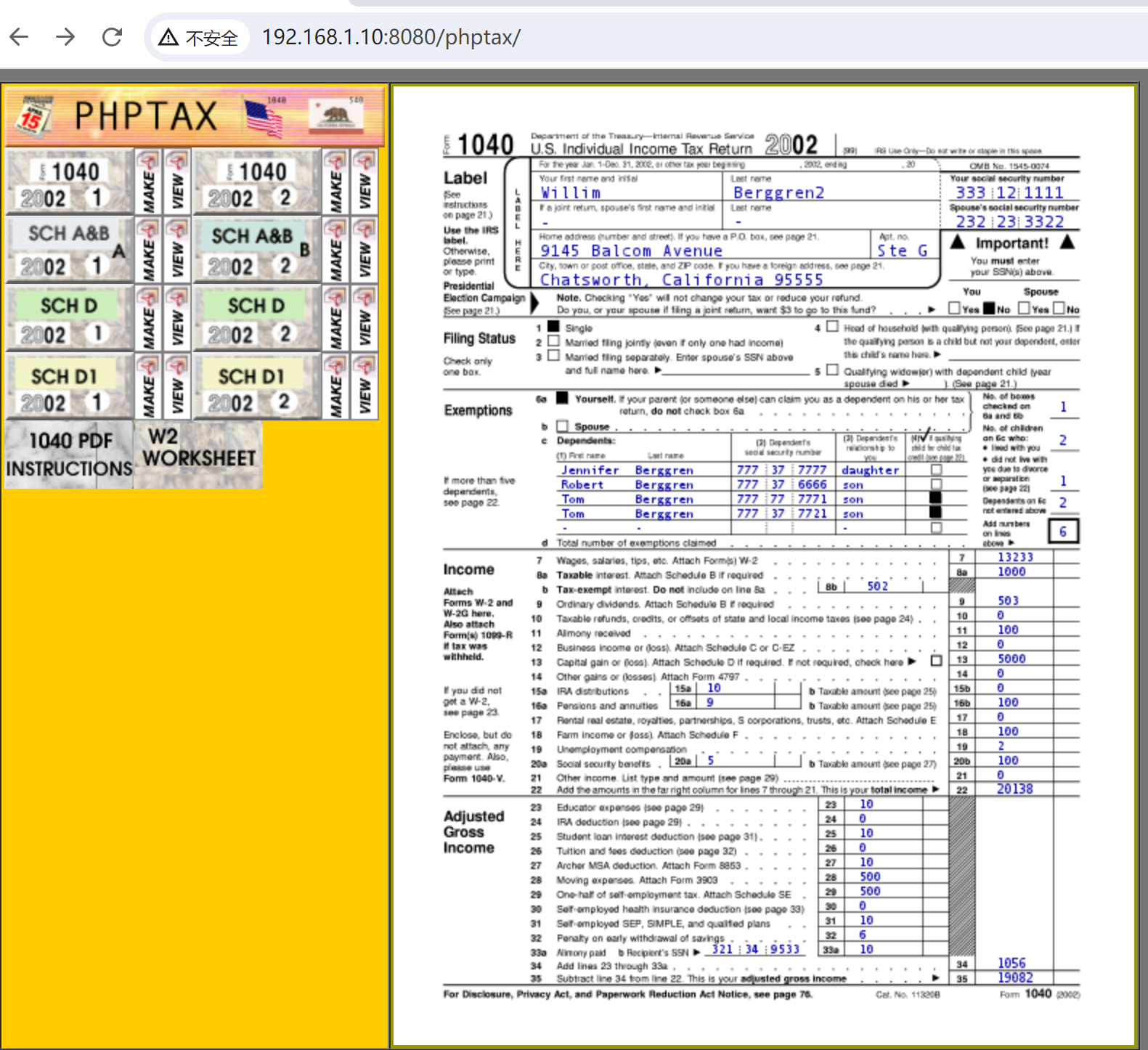Select the 1040 2002 form 2 tile
The height and width of the screenshot is (1050, 1148).
point(256,182)
